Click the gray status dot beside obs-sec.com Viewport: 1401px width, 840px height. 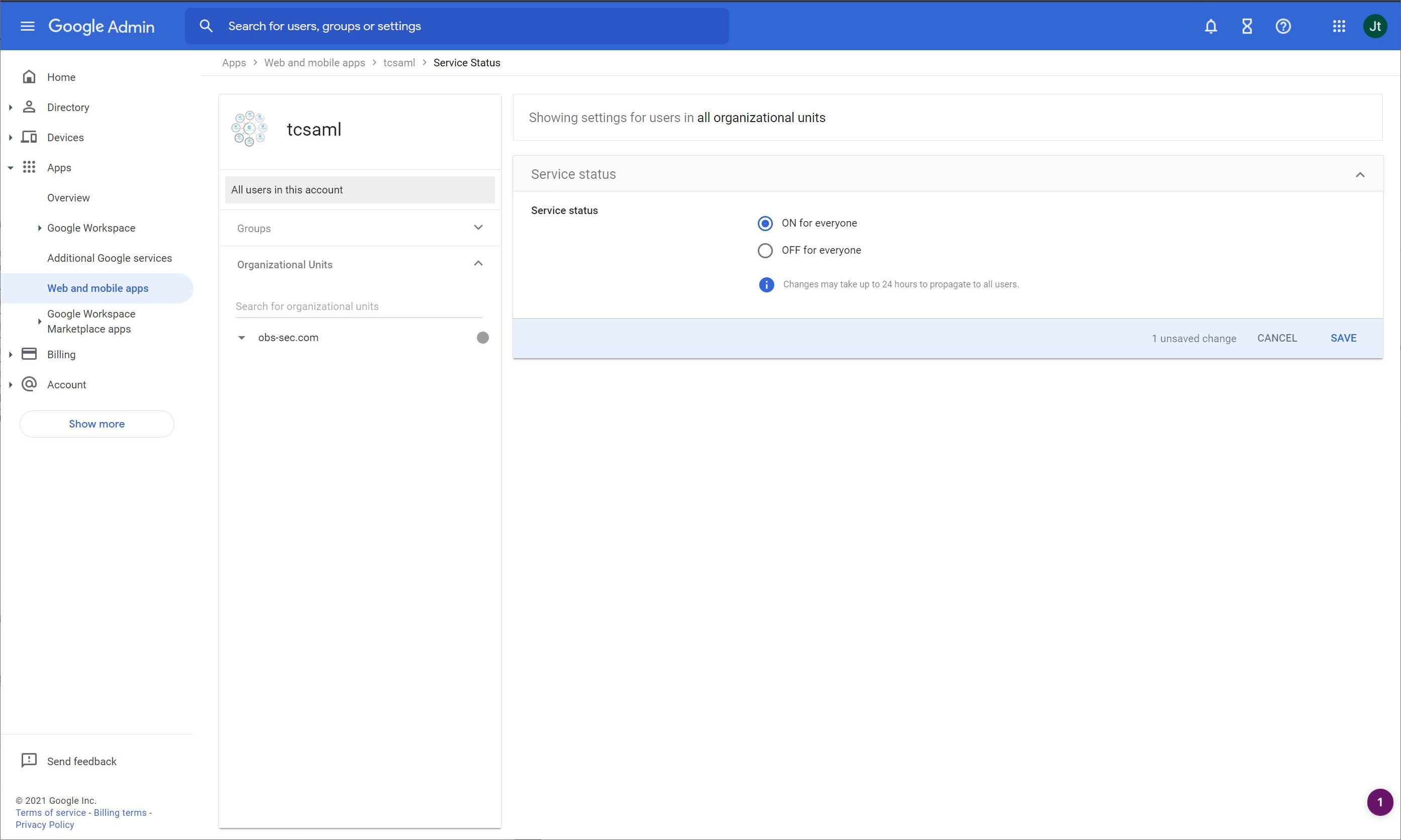pos(482,338)
